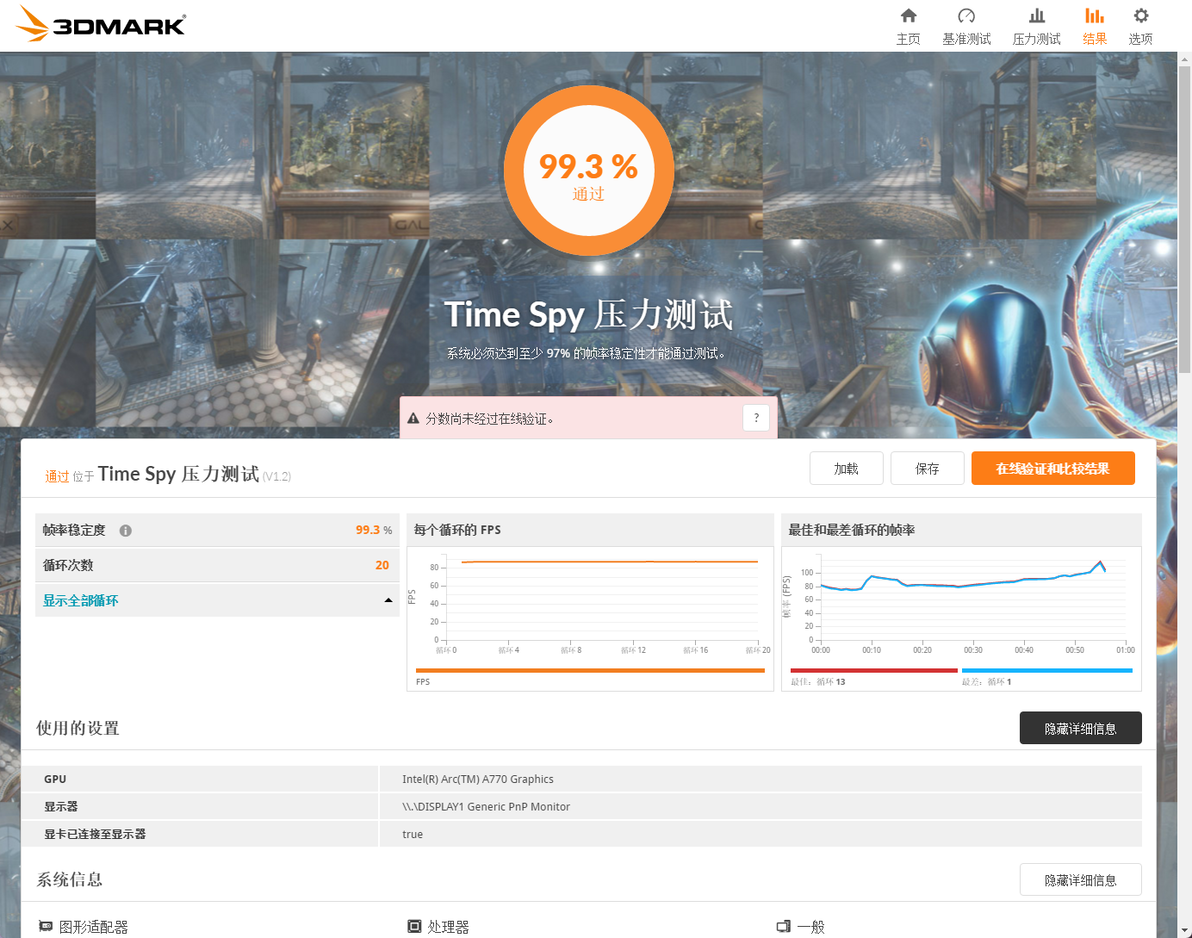Click blue worst loop 1 legend bar

[1047, 670]
